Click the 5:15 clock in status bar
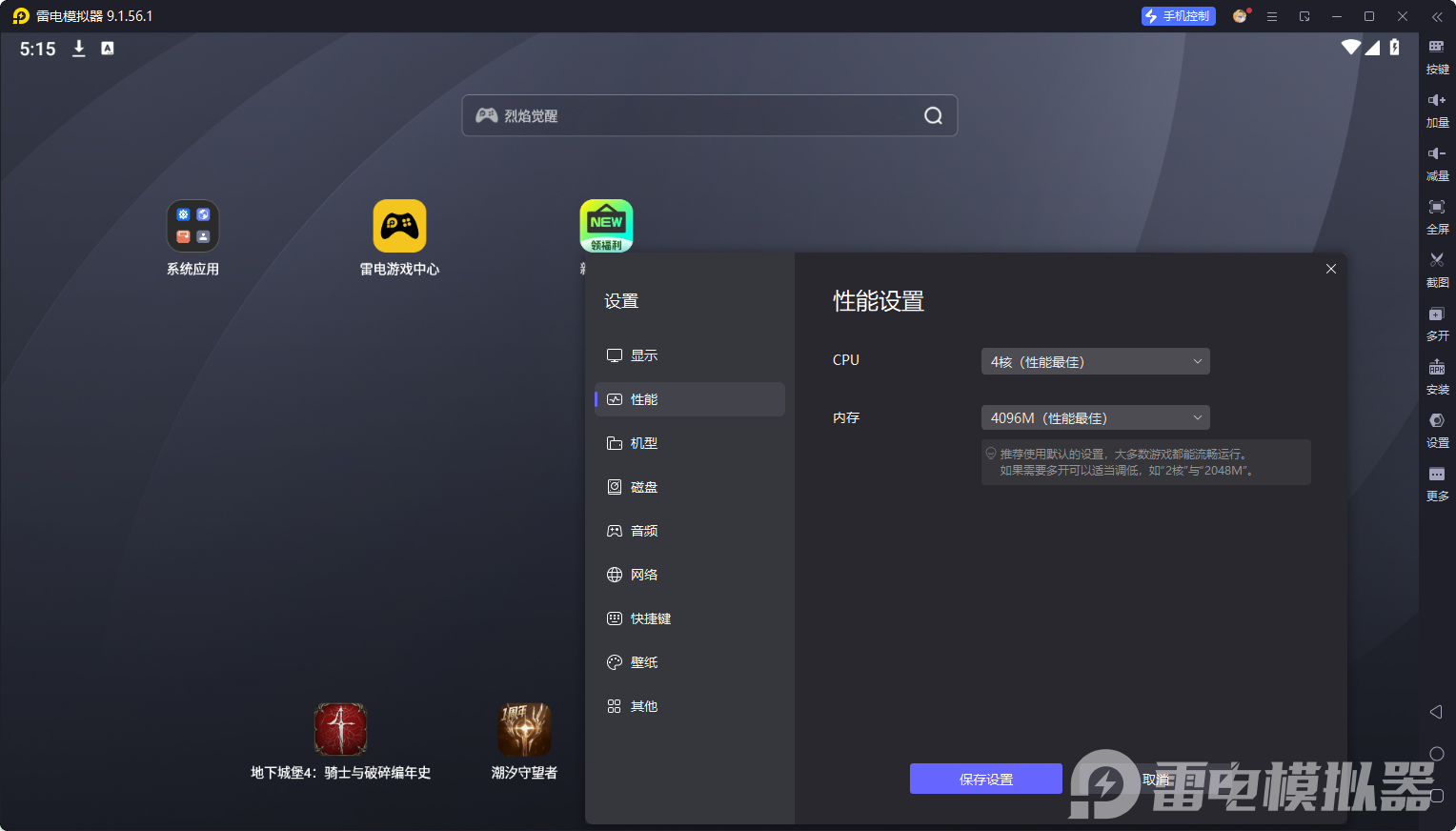Viewport: 1456px width, 831px height. click(38, 49)
